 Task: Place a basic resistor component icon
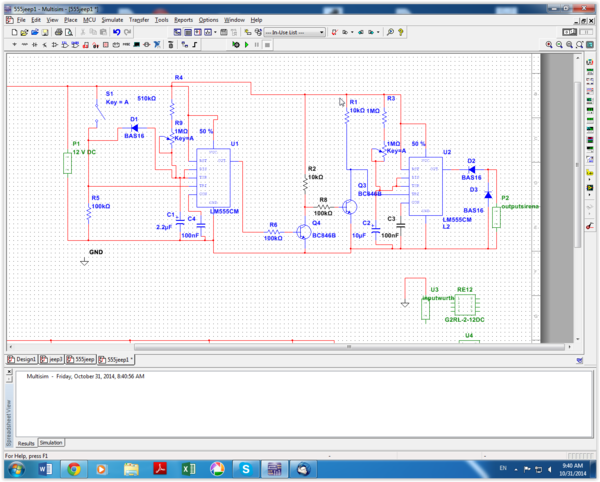click(24, 45)
